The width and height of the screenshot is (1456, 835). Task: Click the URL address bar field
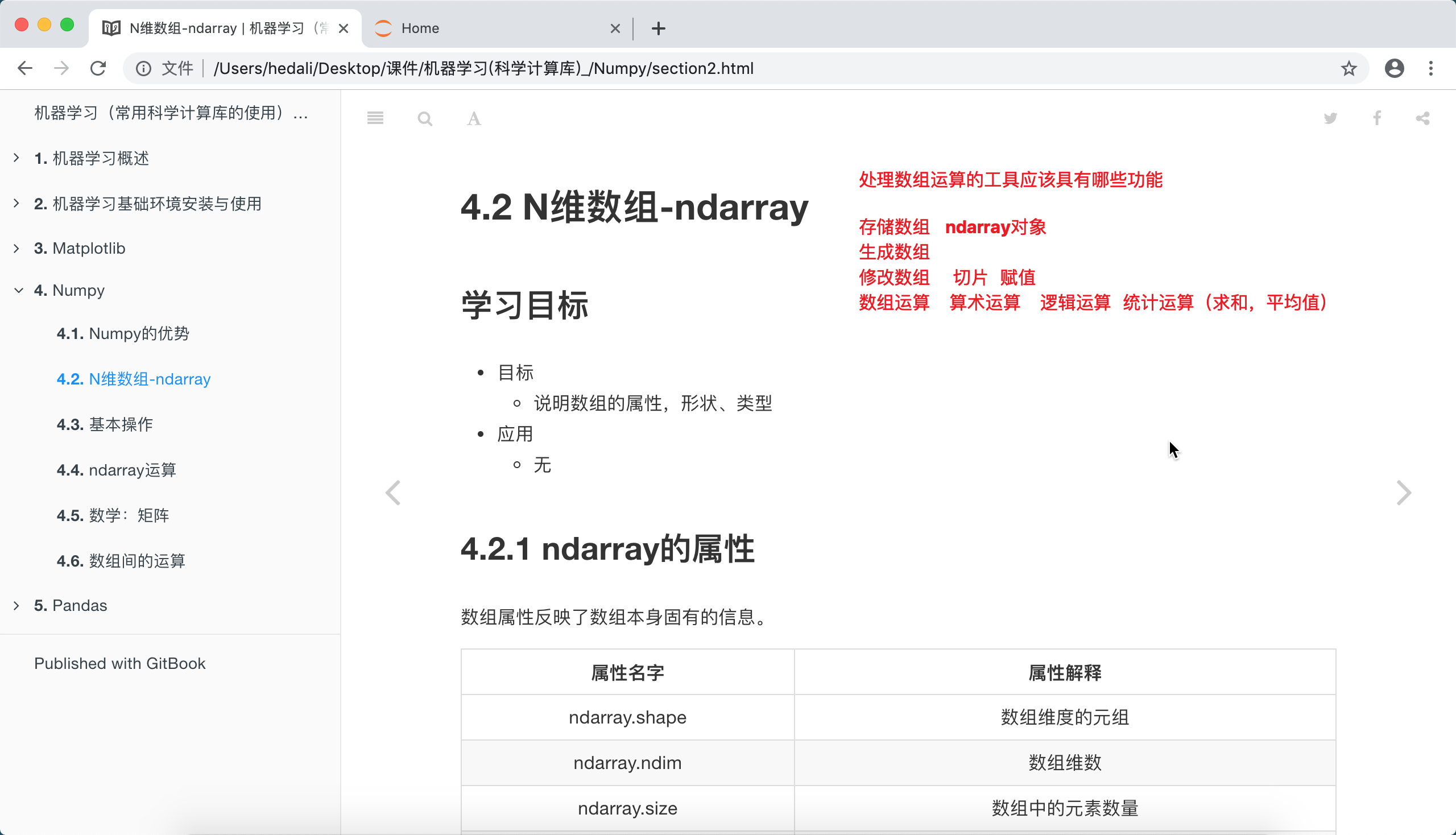click(688, 68)
